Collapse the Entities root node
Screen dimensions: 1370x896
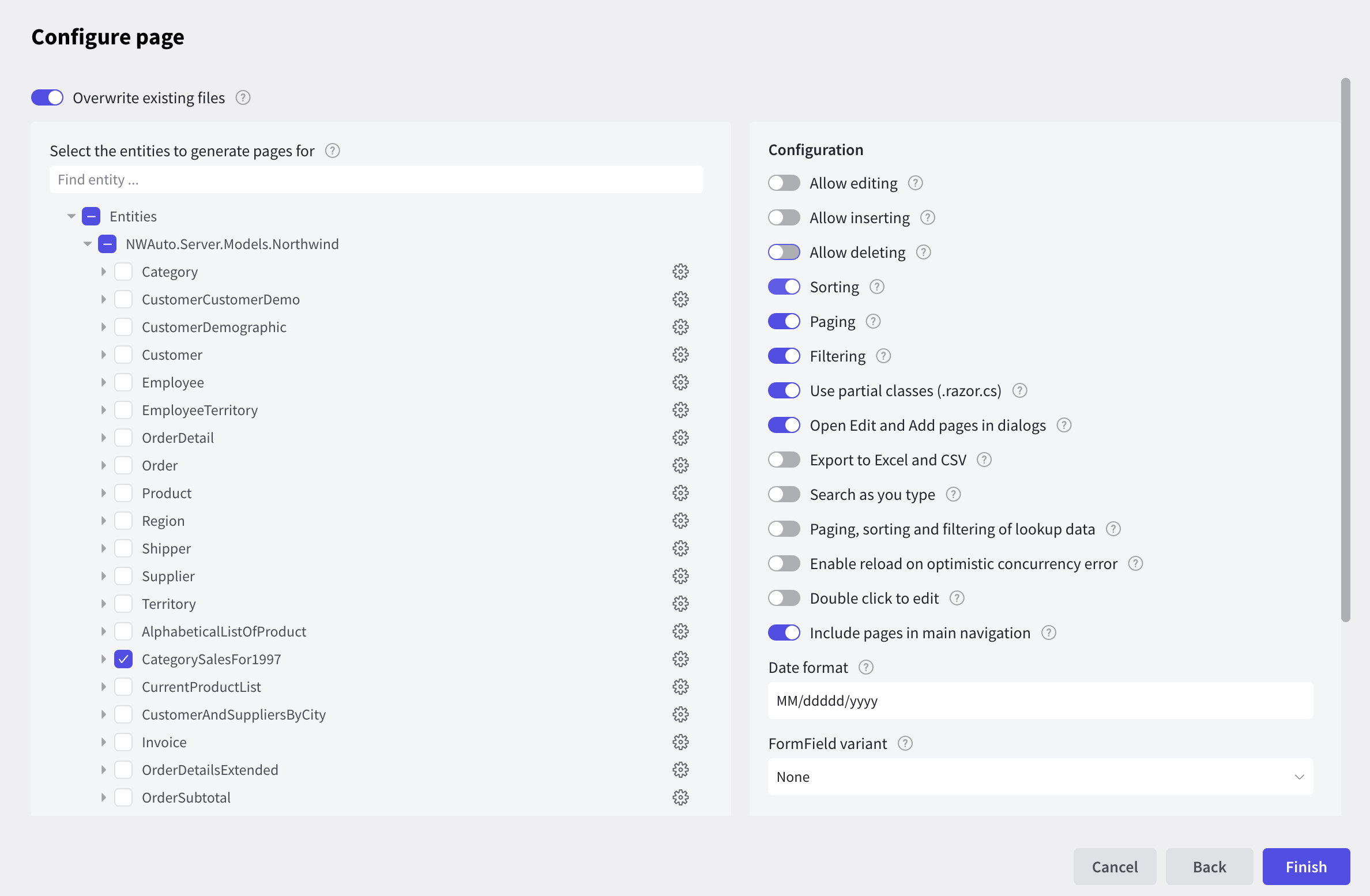pyautogui.click(x=71, y=216)
